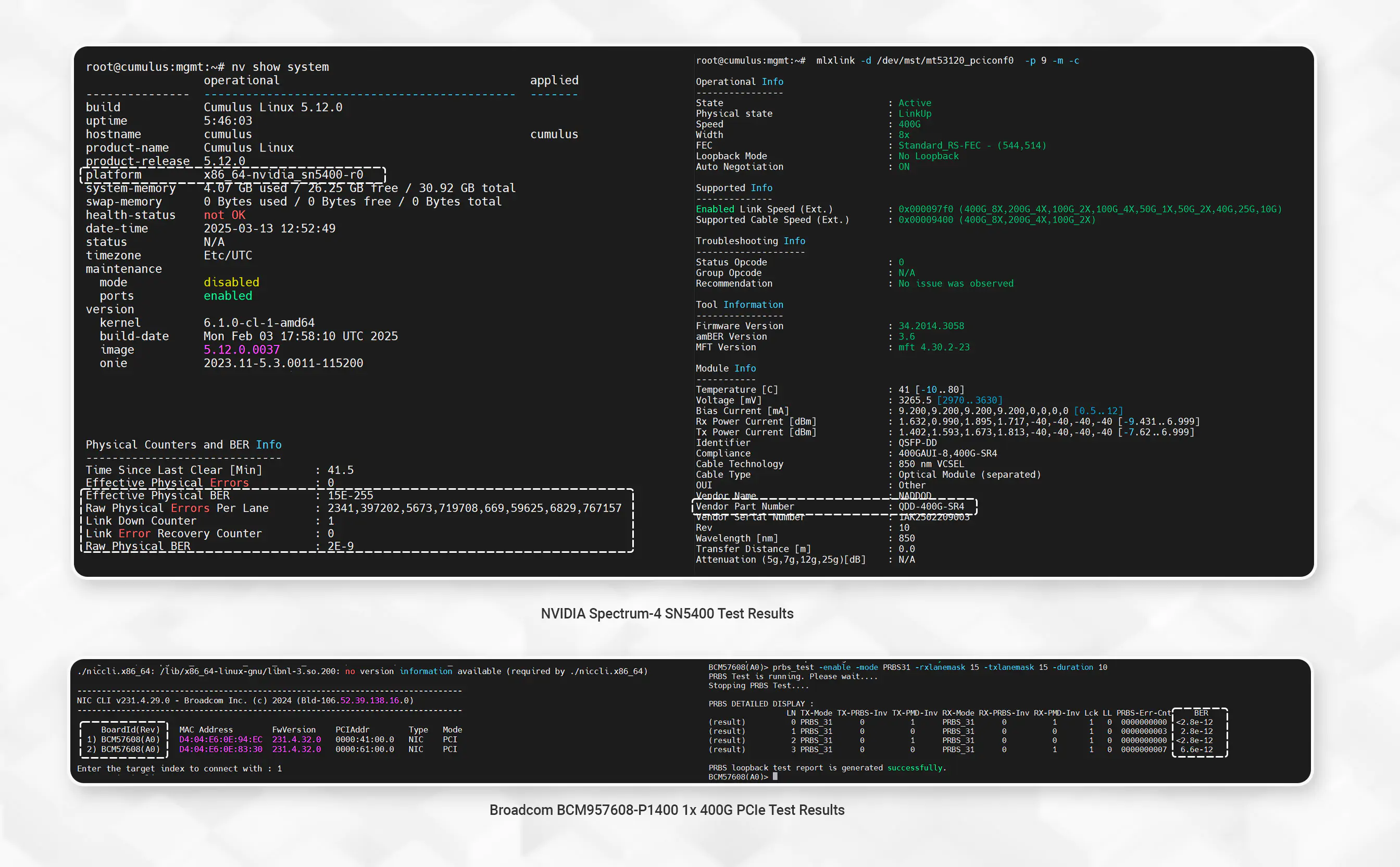This screenshot has width=1400, height=867.
Task: Click the magenta image version 5.12.0.0037
Action: (x=241, y=350)
